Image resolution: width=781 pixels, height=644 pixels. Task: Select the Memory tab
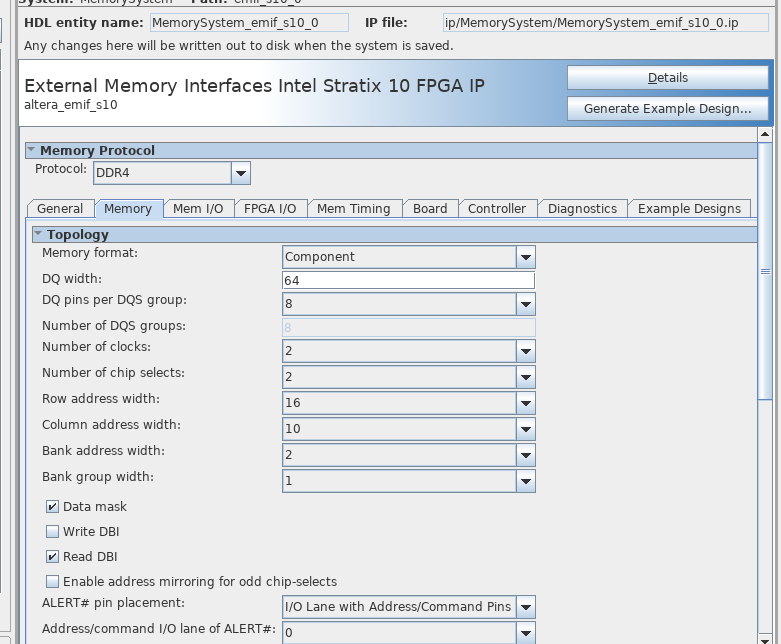[x=128, y=209]
